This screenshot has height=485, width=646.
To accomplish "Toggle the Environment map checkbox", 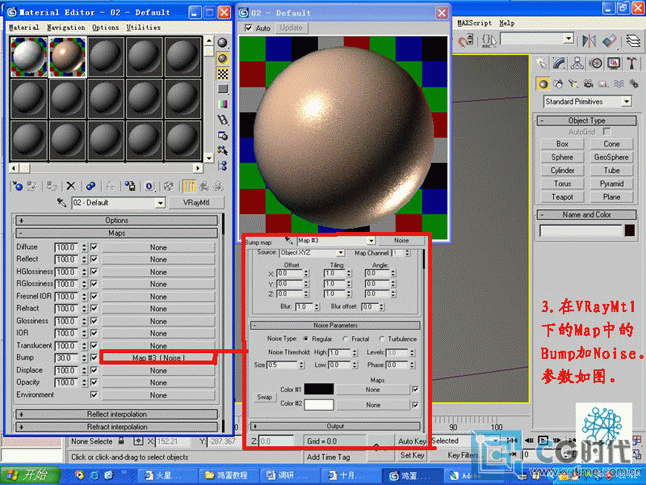I will point(94,394).
